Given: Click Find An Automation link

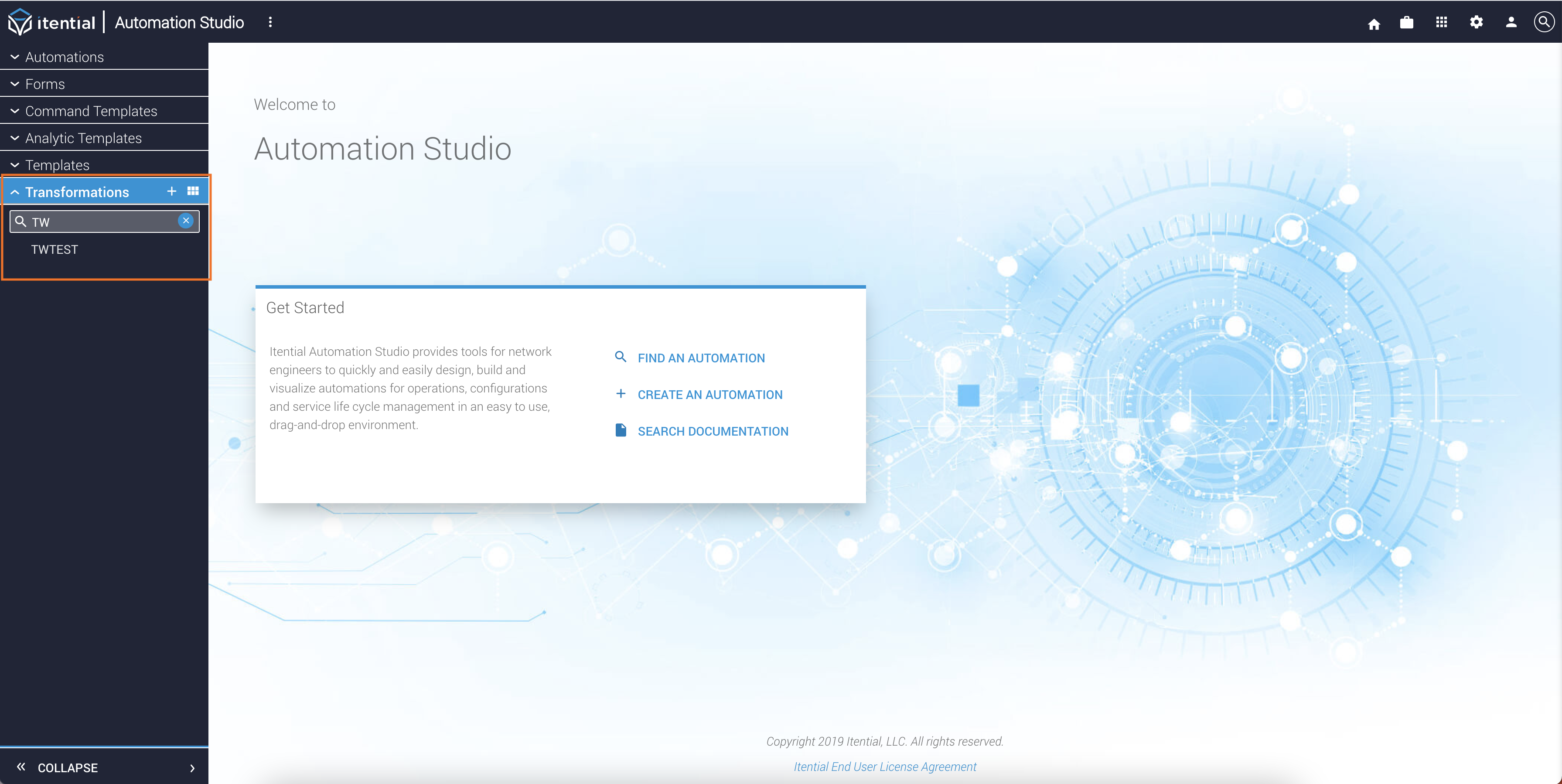Looking at the screenshot, I should (x=701, y=358).
